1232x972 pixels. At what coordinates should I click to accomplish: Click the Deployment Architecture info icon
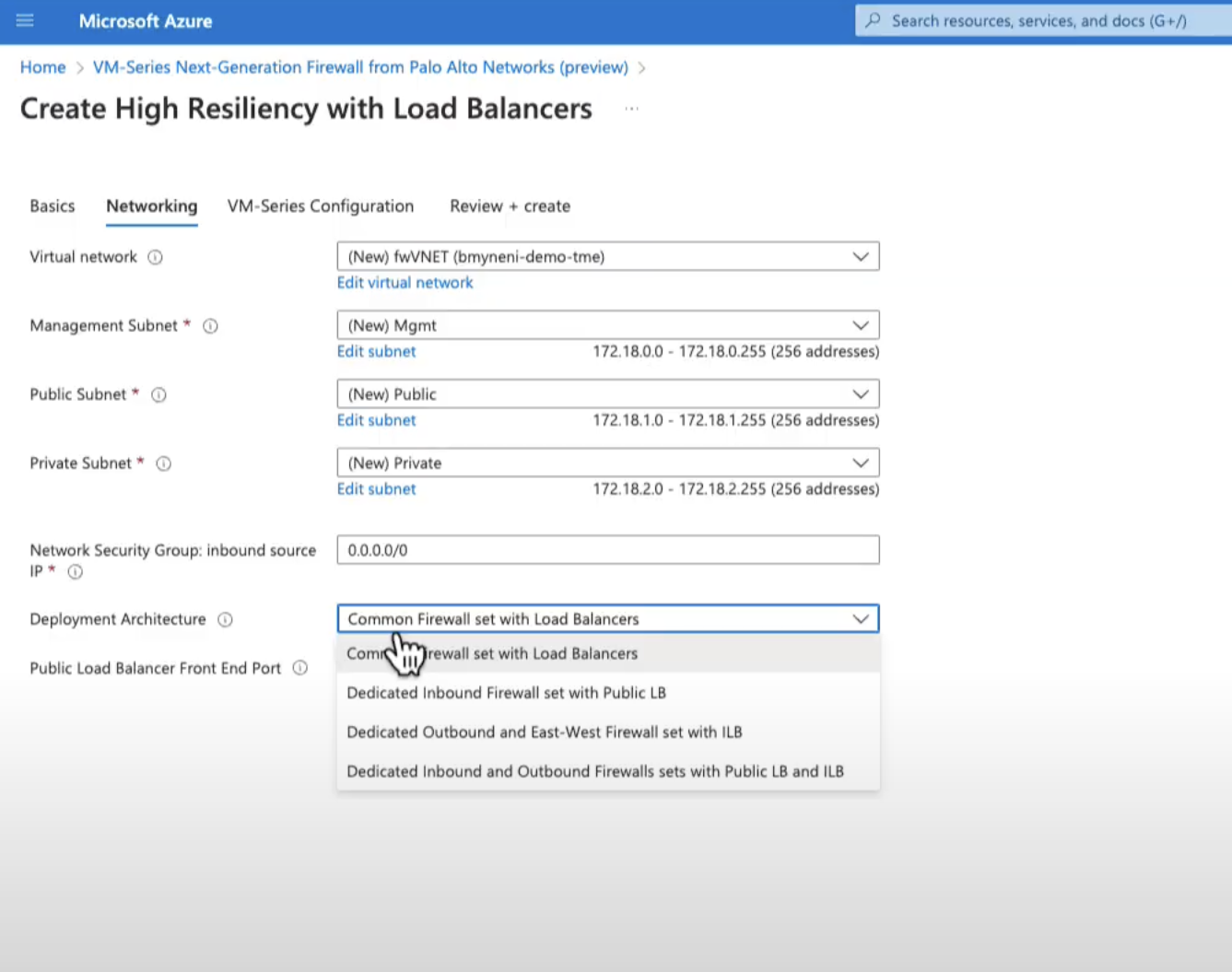[225, 620]
